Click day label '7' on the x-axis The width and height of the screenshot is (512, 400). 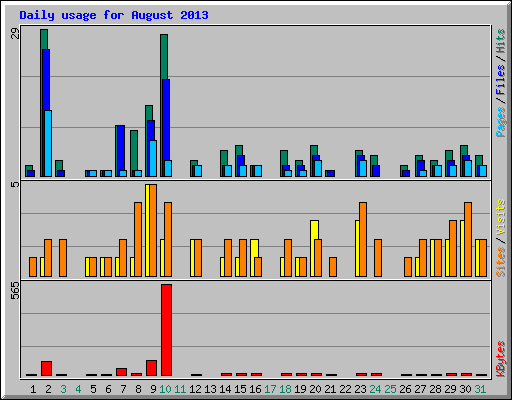(123, 389)
